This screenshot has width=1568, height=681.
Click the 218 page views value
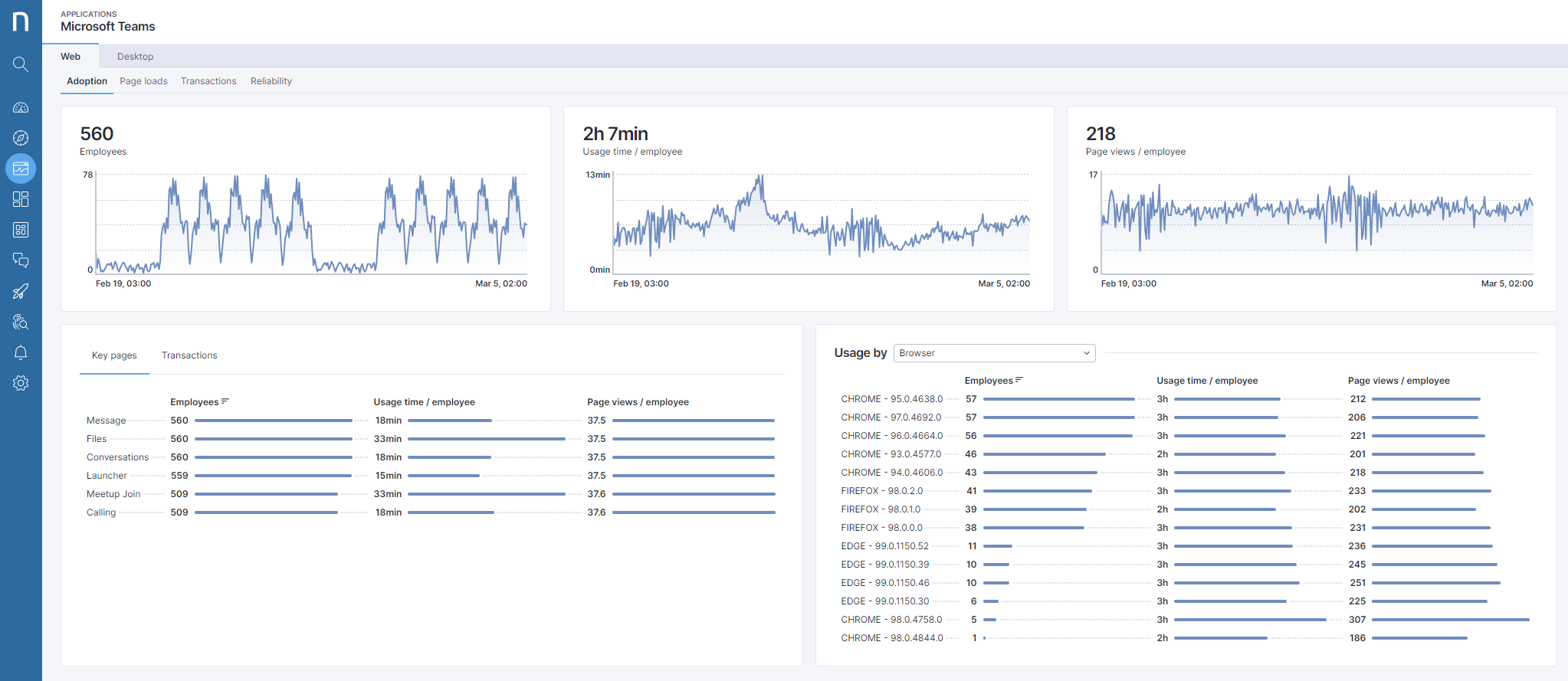(x=1101, y=134)
